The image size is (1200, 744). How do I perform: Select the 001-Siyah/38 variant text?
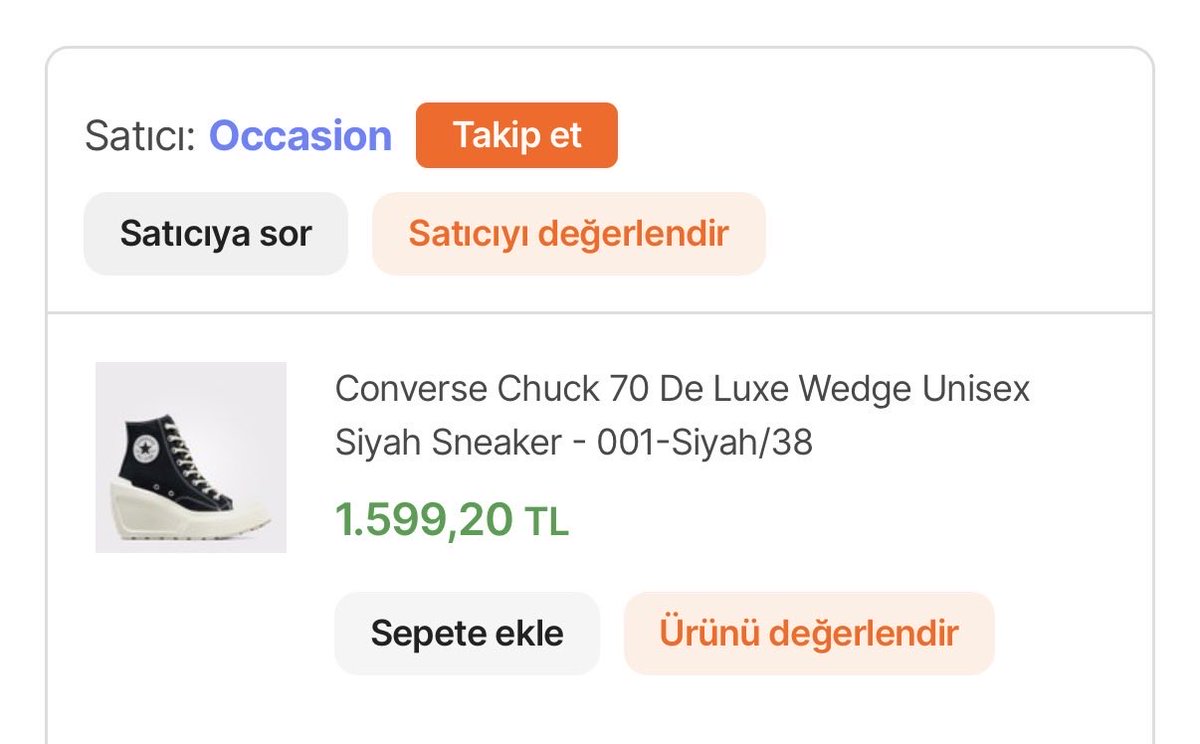tap(705, 443)
